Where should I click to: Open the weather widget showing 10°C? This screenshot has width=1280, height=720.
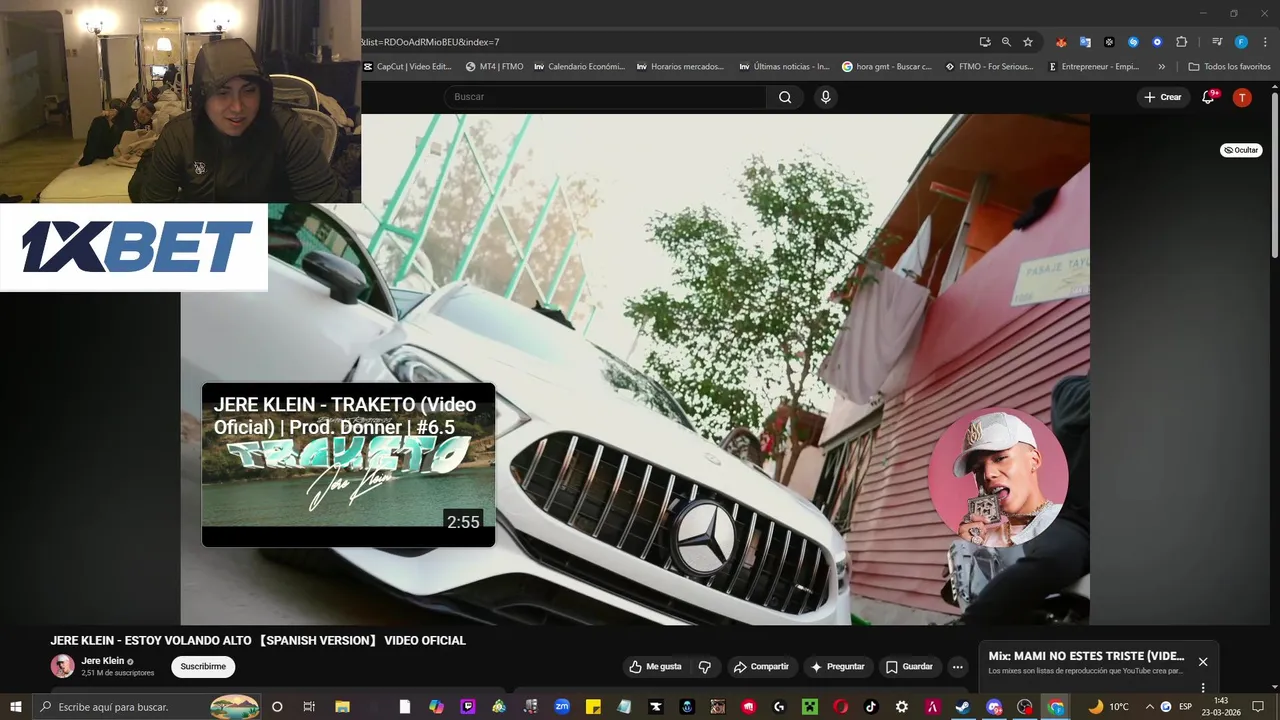[1108, 707]
